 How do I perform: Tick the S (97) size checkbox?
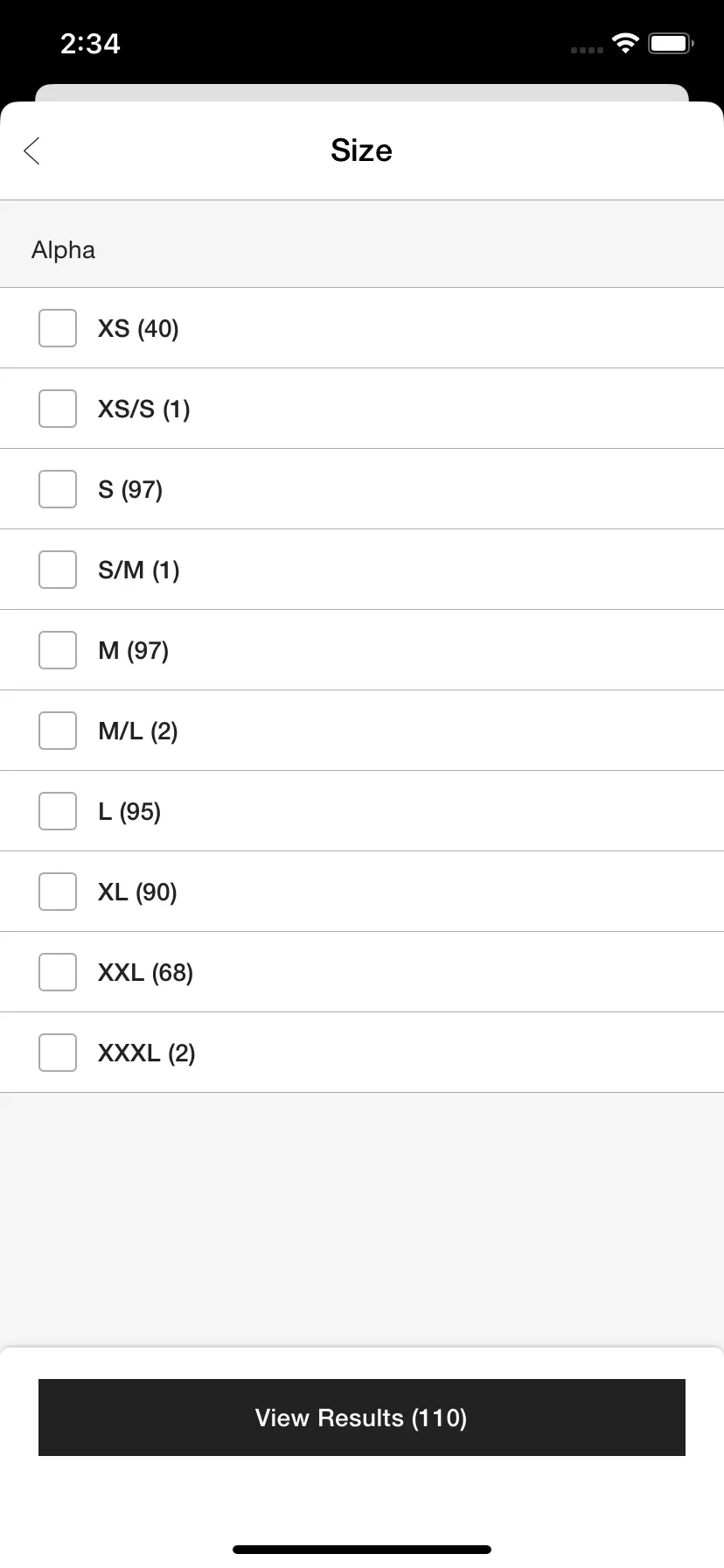tap(58, 489)
